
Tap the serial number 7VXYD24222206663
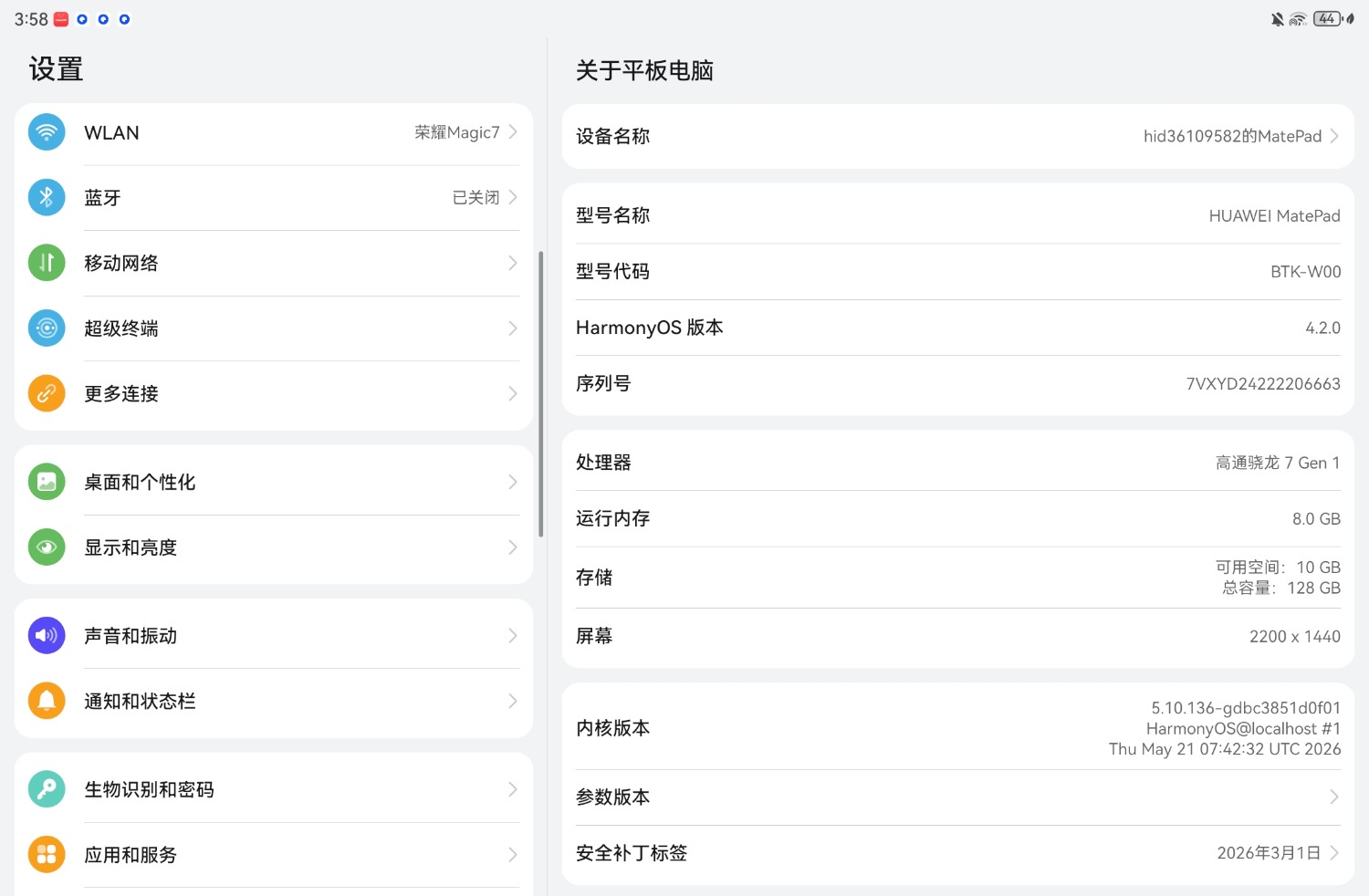pyautogui.click(x=1263, y=384)
